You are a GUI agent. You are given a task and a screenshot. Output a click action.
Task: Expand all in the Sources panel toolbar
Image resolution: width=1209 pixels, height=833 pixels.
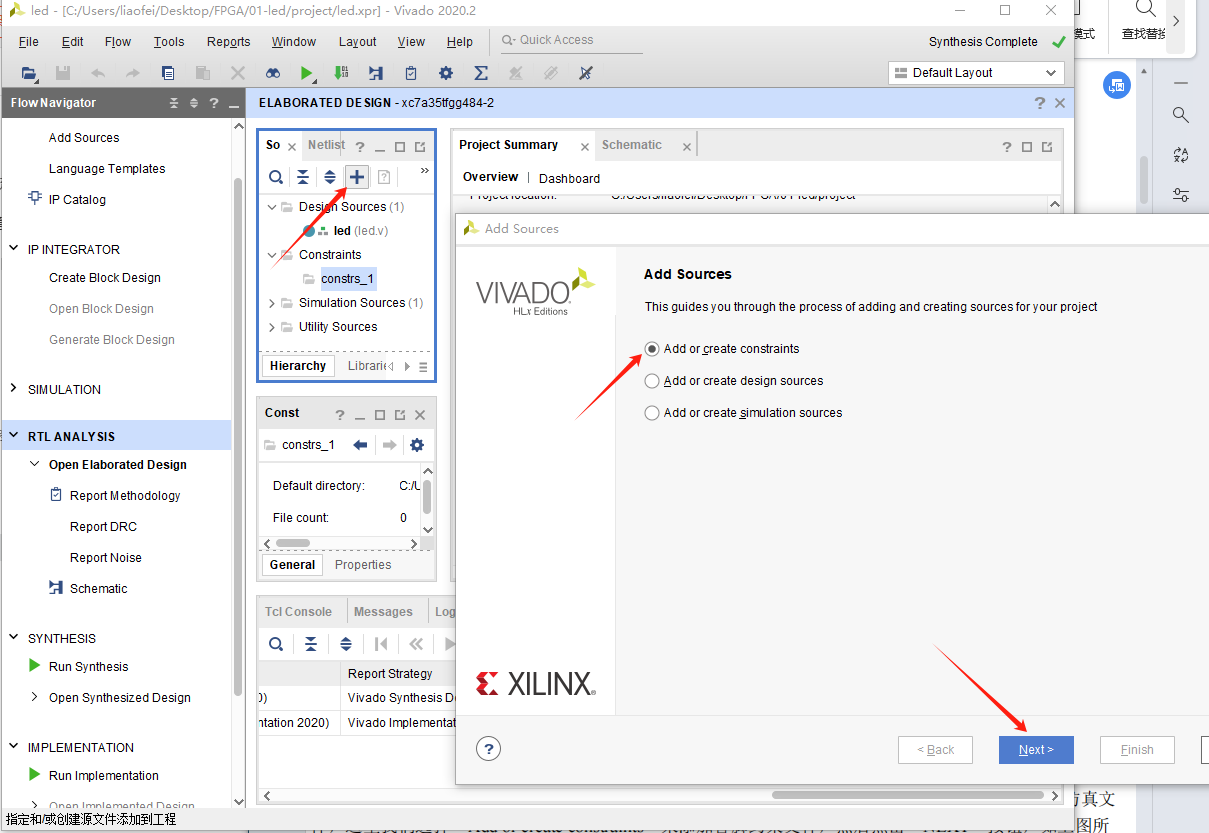330,177
